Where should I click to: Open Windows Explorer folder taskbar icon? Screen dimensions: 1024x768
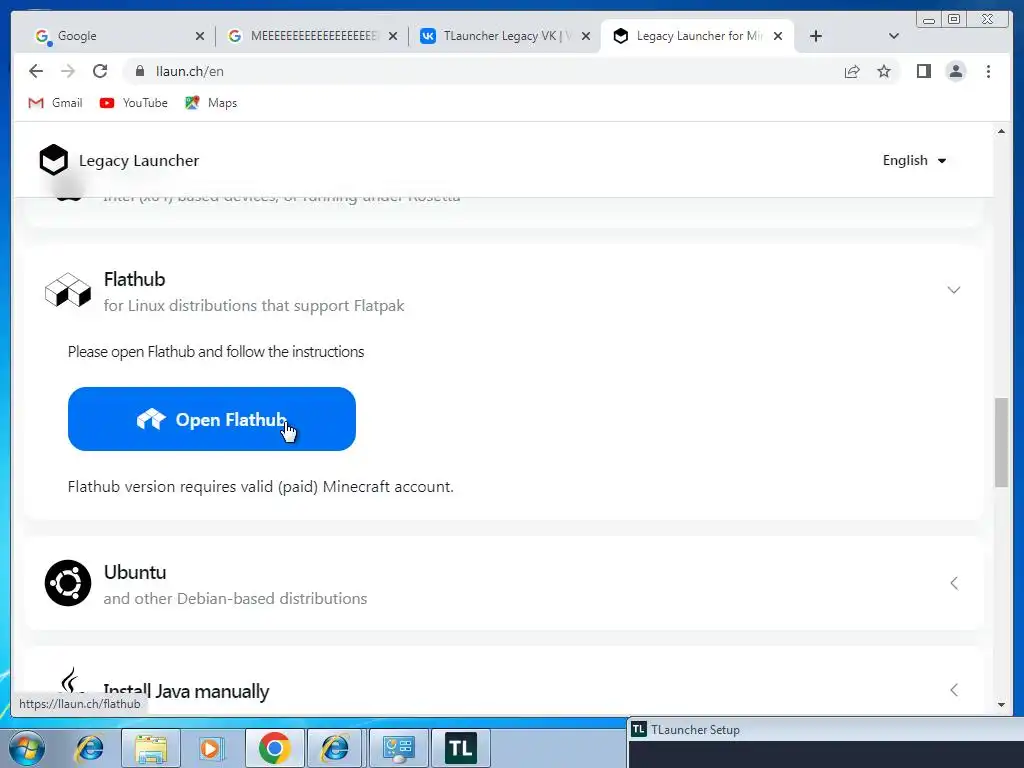coord(151,748)
